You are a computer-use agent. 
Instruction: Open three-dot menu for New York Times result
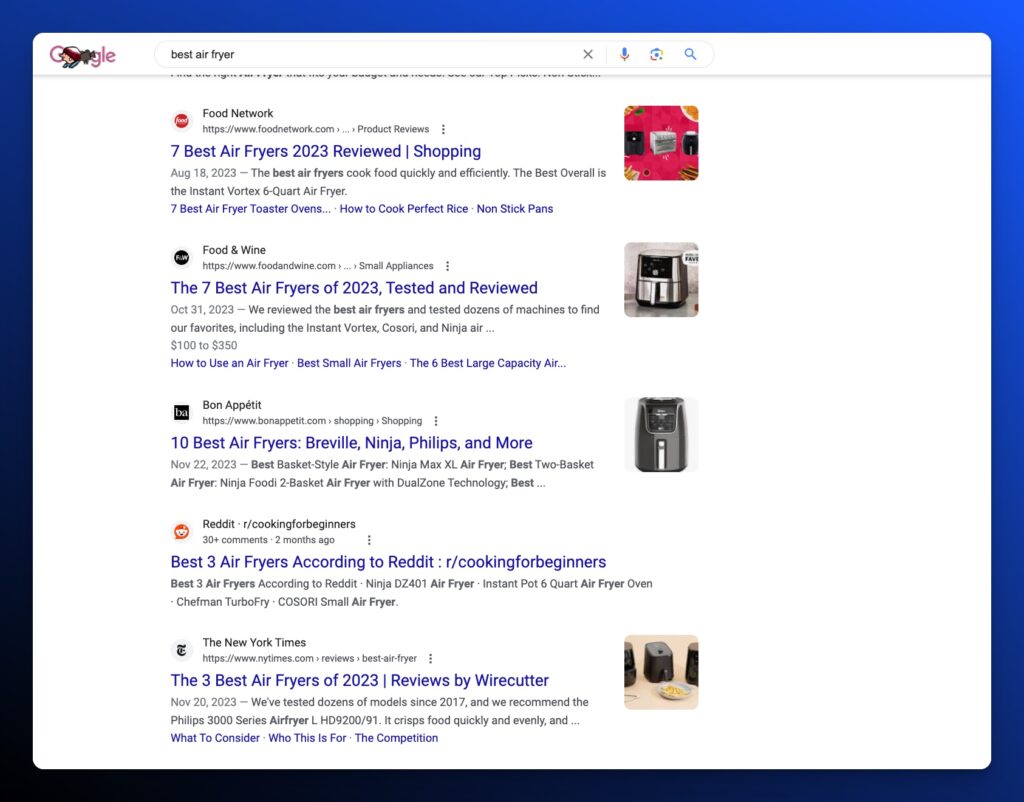pyautogui.click(x=431, y=659)
